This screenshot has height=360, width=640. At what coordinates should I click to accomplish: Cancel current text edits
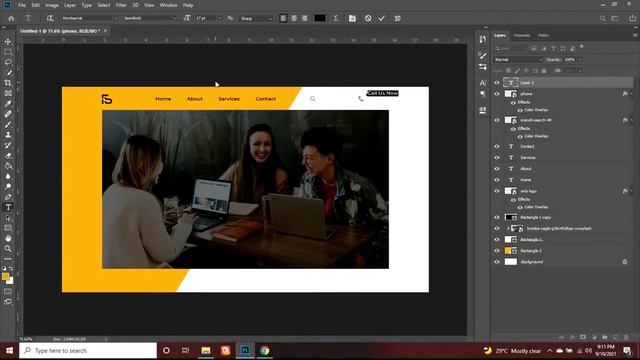368,18
